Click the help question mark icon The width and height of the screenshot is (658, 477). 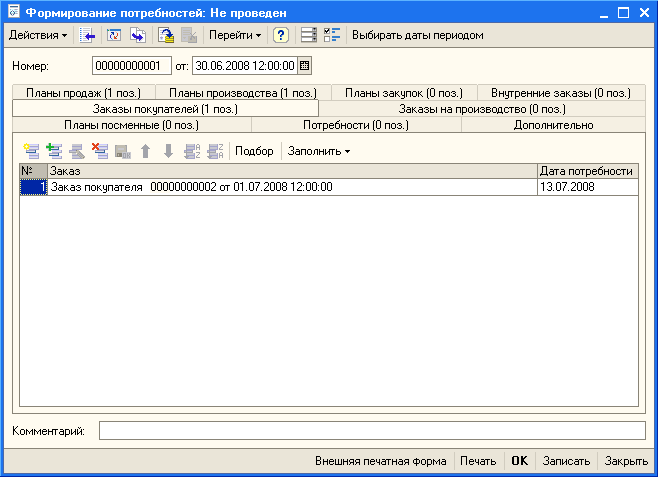click(x=281, y=35)
